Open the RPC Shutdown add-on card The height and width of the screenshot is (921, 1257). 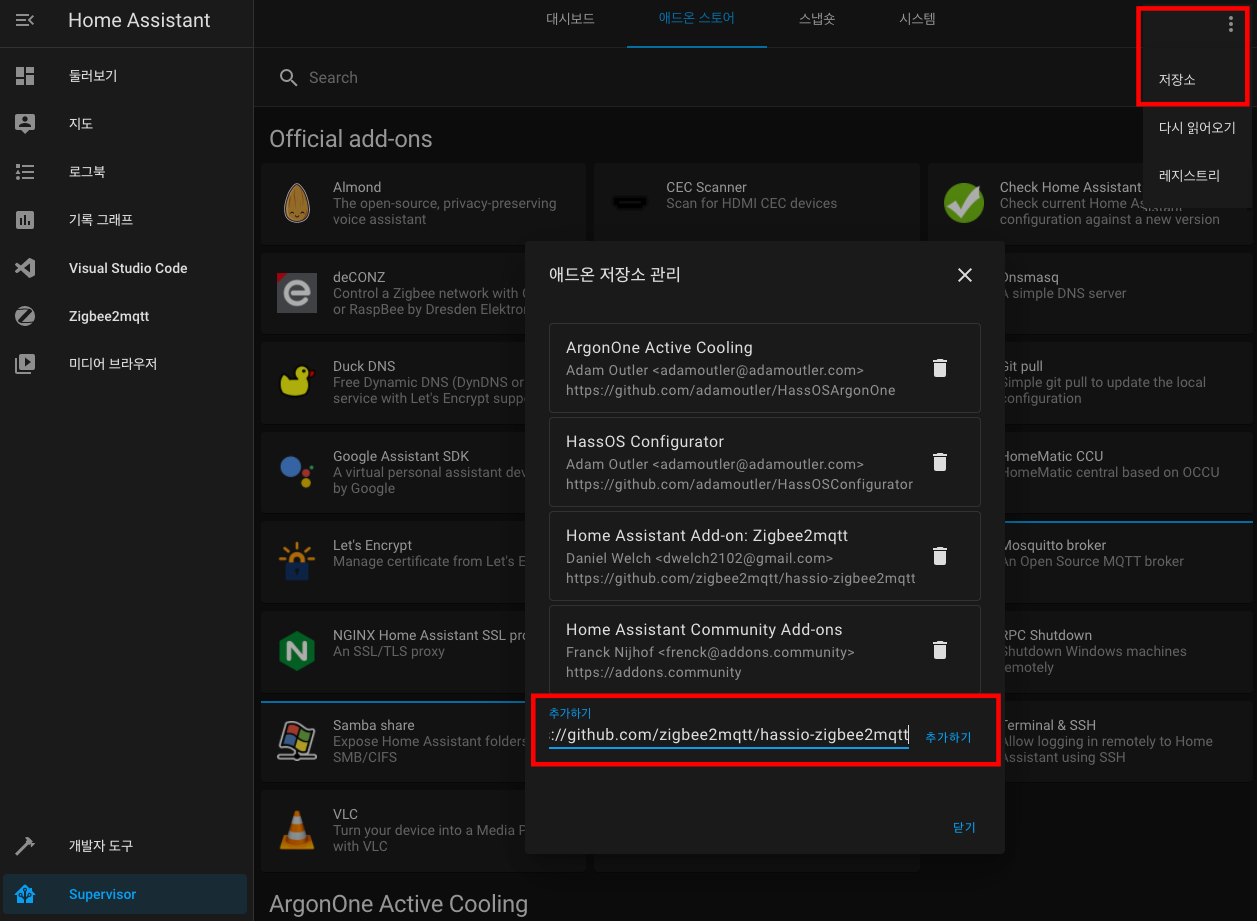tap(1128, 651)
